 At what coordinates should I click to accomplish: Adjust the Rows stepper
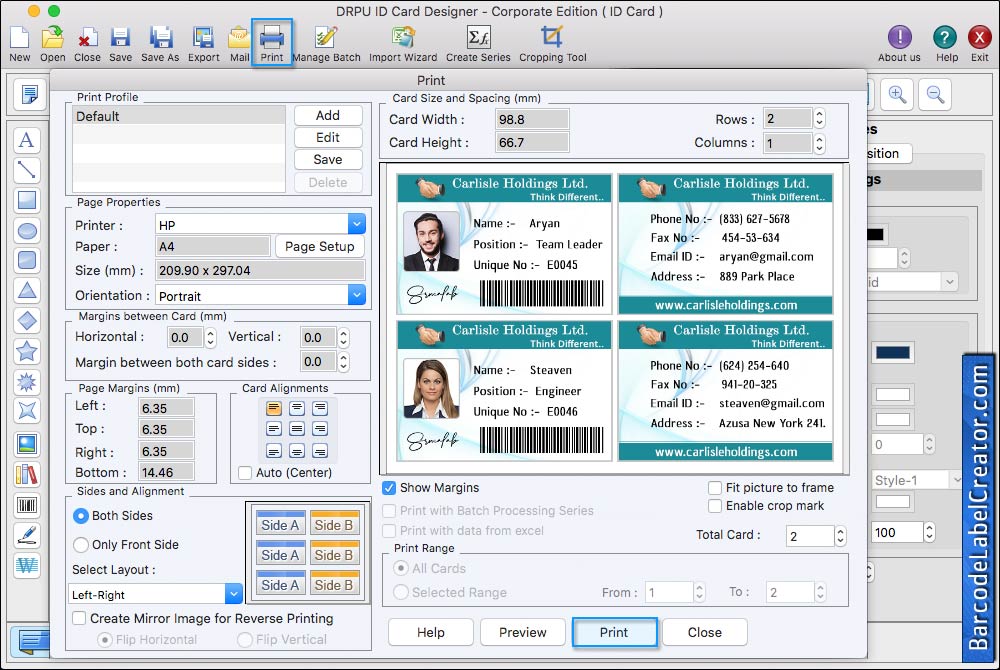[x=820, y=119]
